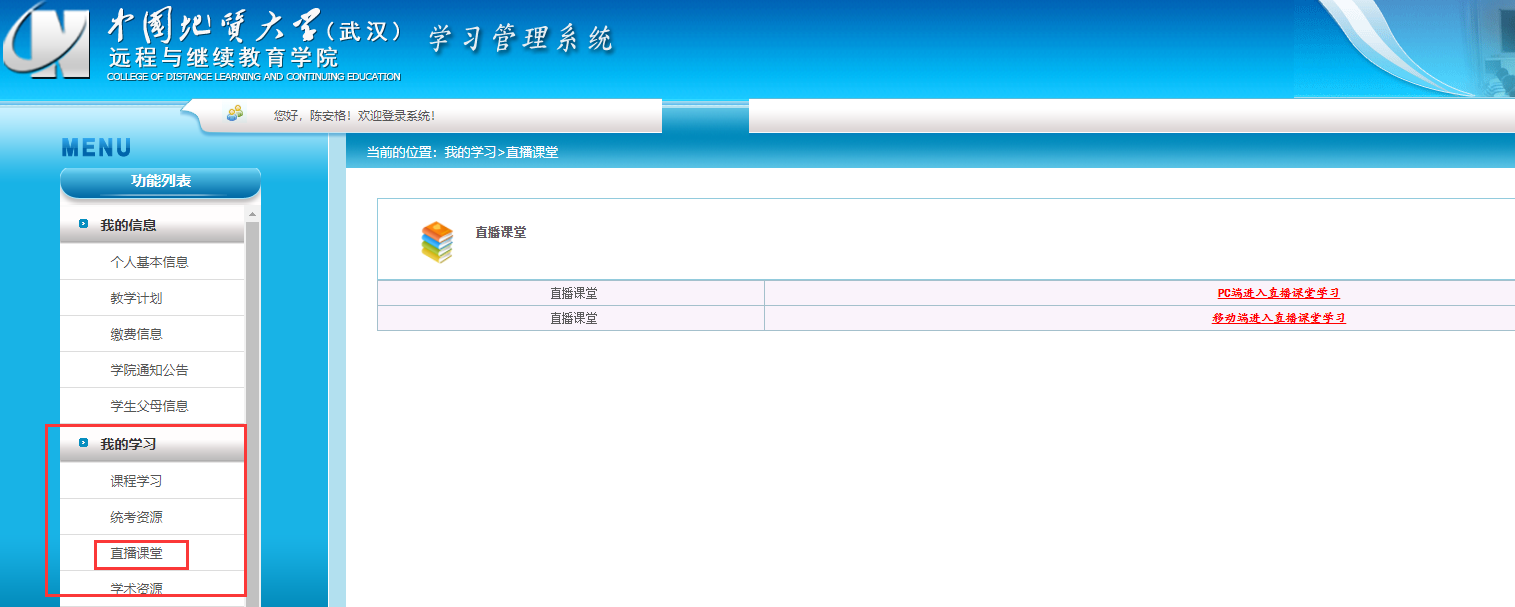This screenshot has height=607, width=1515.
Task: Click the sidebar scrollbar up arrow
Action: tap(252, 214)
